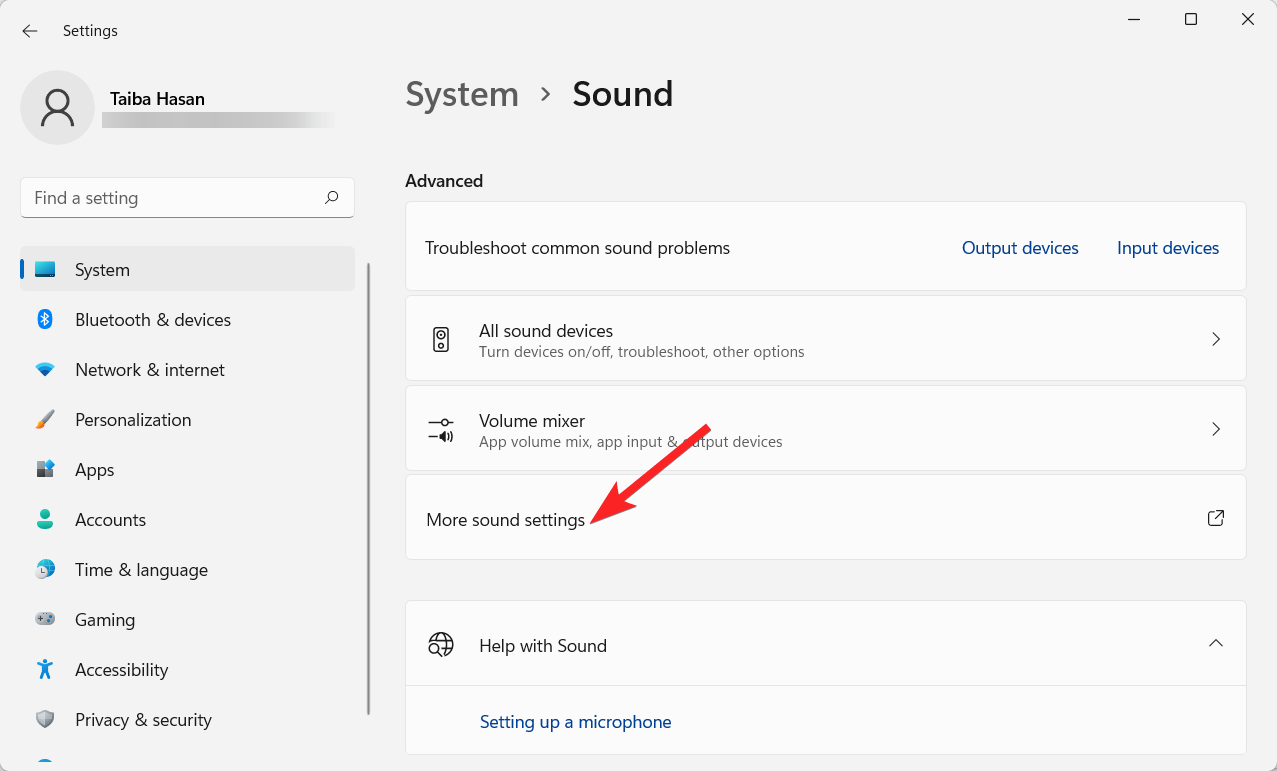1277x771 pixels.
Task: Click the System monitor icon in sidebar
Action: (45, 270)
